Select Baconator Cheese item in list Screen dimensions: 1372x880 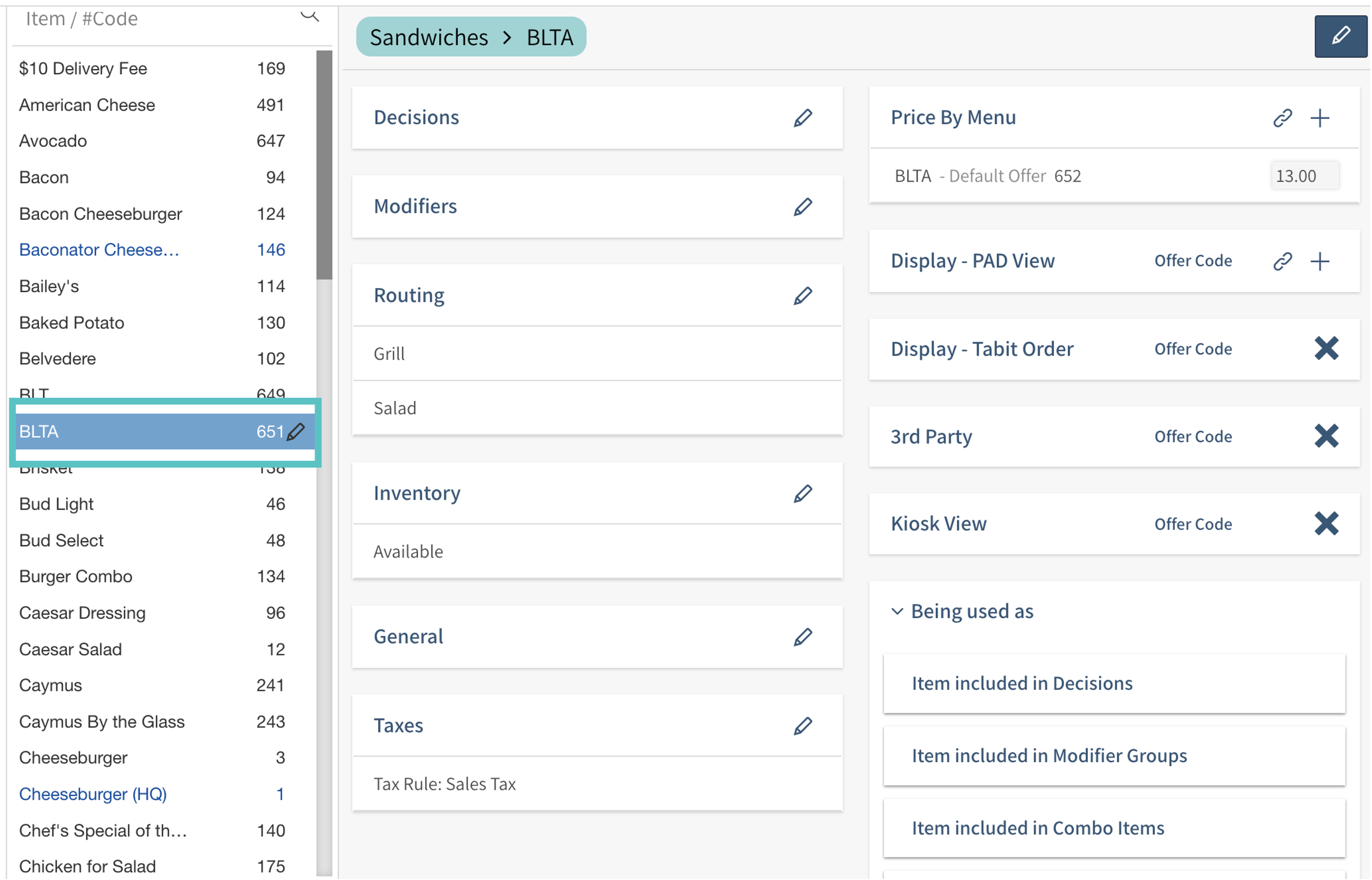point(99,250)
